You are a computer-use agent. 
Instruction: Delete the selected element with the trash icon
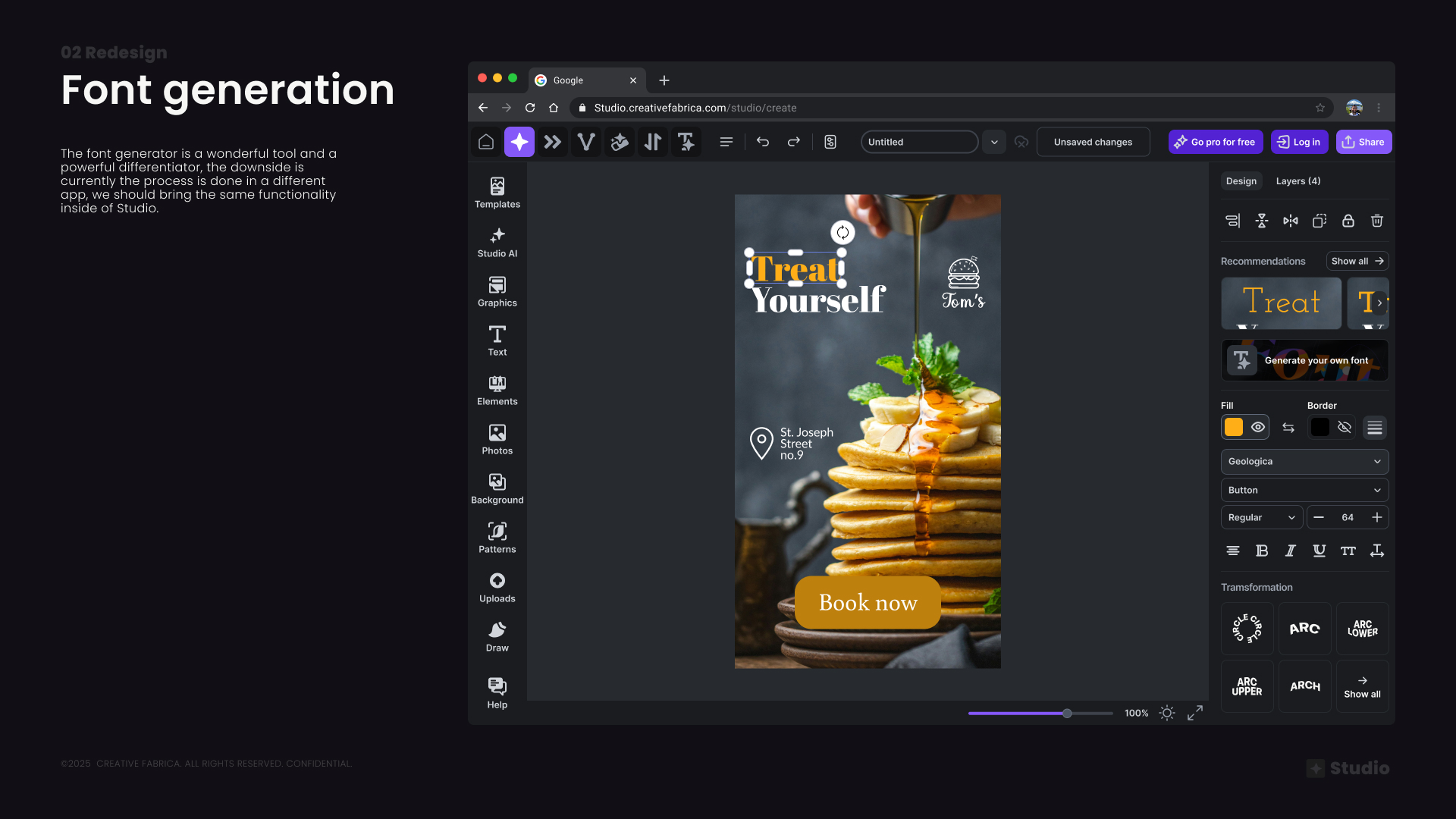tap(1376, 221)
